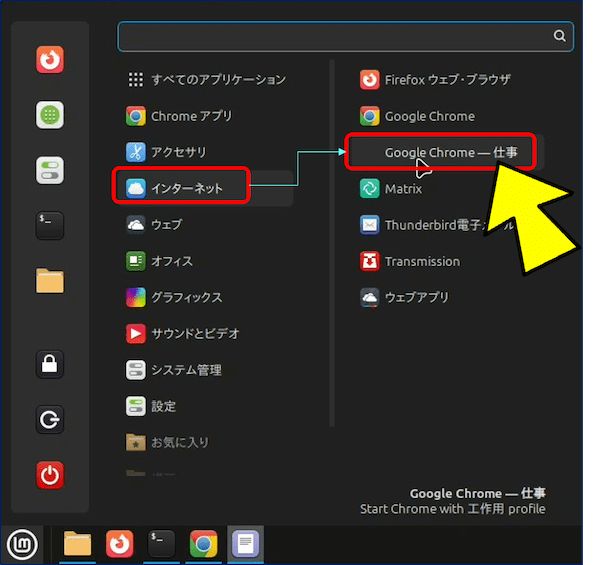Launch Transmission from the app list
This screenshot has height=565, width=600.
click(x=421, y=261)
